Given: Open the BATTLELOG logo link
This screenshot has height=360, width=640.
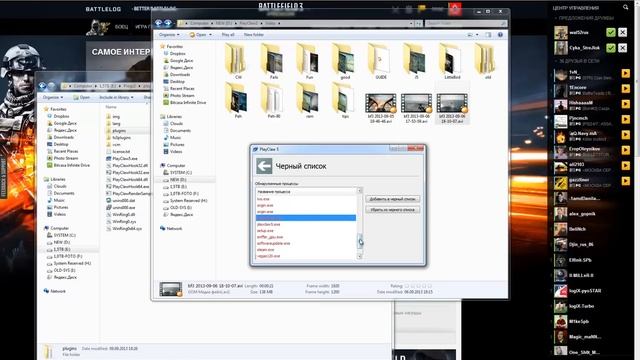Looking at the screenshot, I should click(103, 9).
